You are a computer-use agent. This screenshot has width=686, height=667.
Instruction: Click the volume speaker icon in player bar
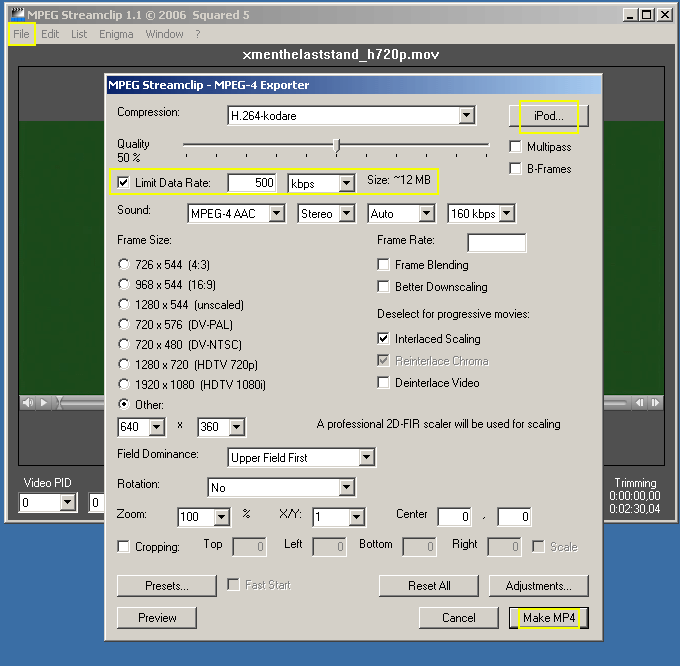[x=28, y=403]
